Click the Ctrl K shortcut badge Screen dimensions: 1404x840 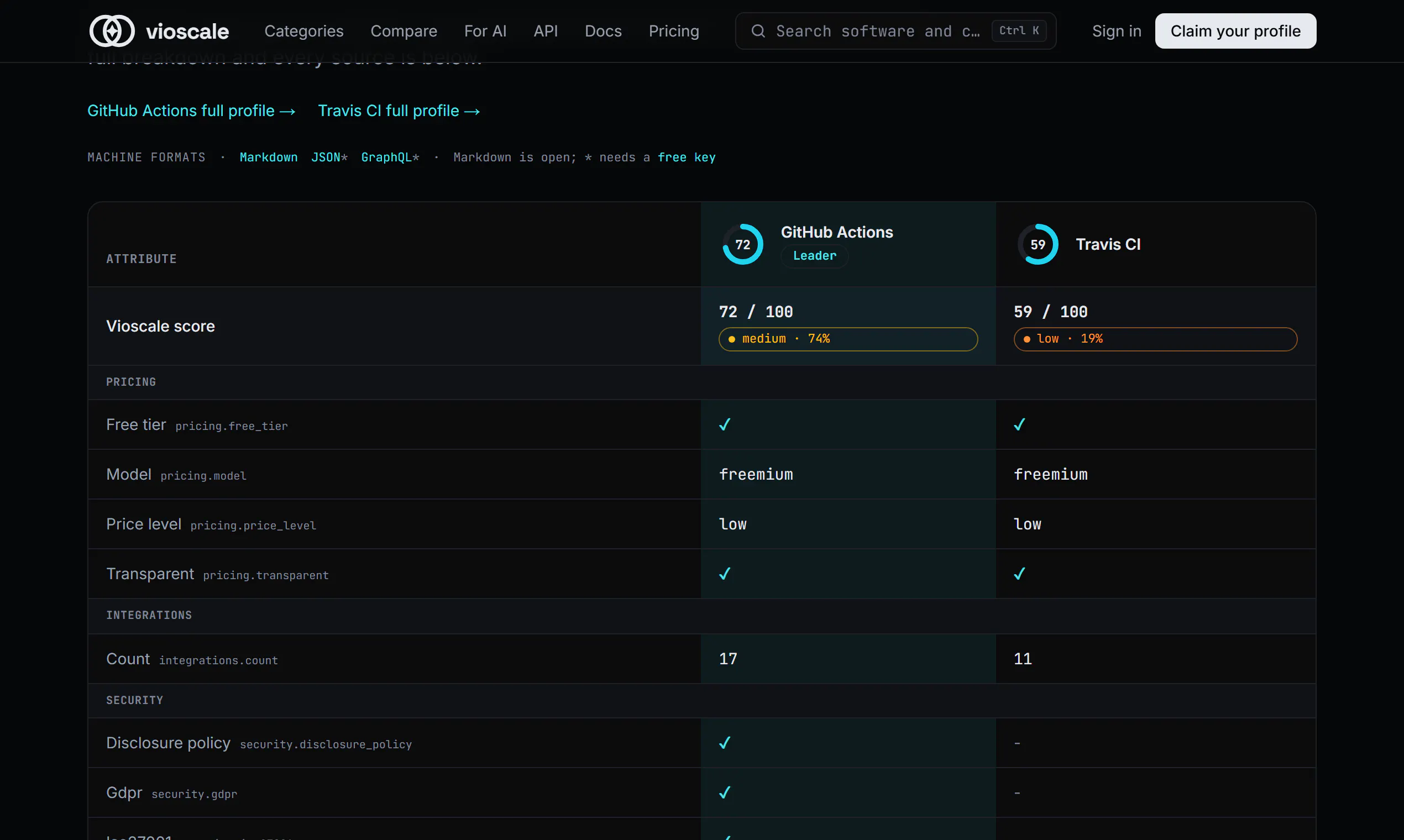pos(1019,31)
